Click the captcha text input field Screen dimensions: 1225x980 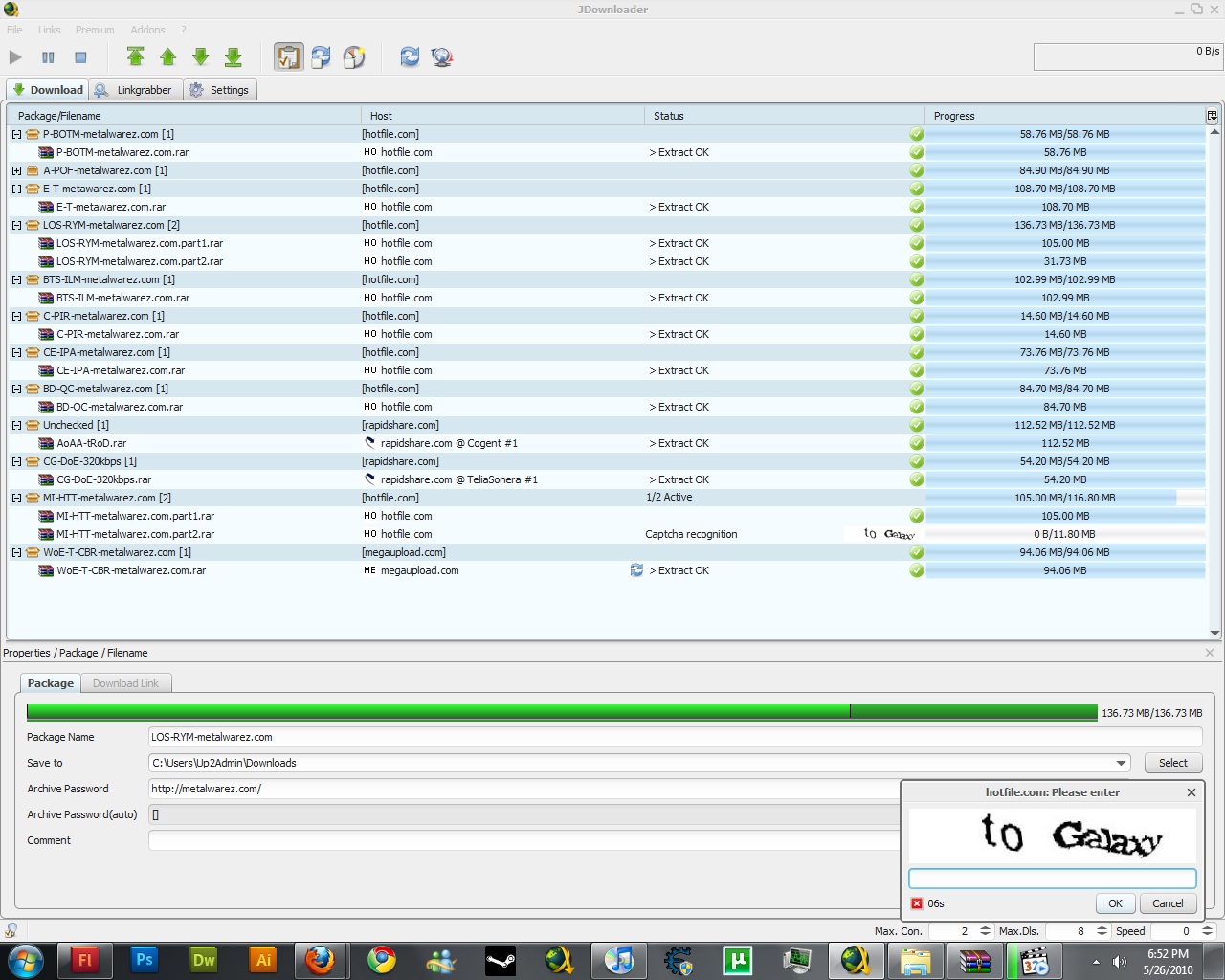(x=1052, y=878)
